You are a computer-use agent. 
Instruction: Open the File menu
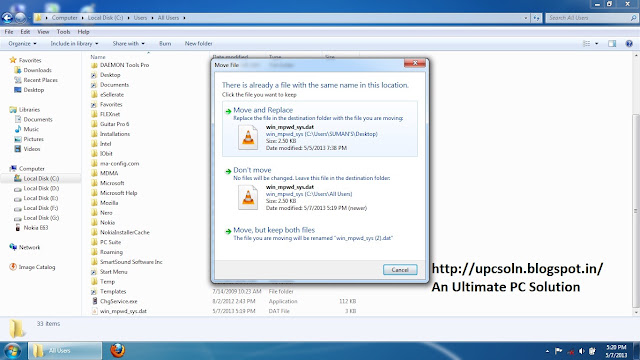click(x=9, y=32)
